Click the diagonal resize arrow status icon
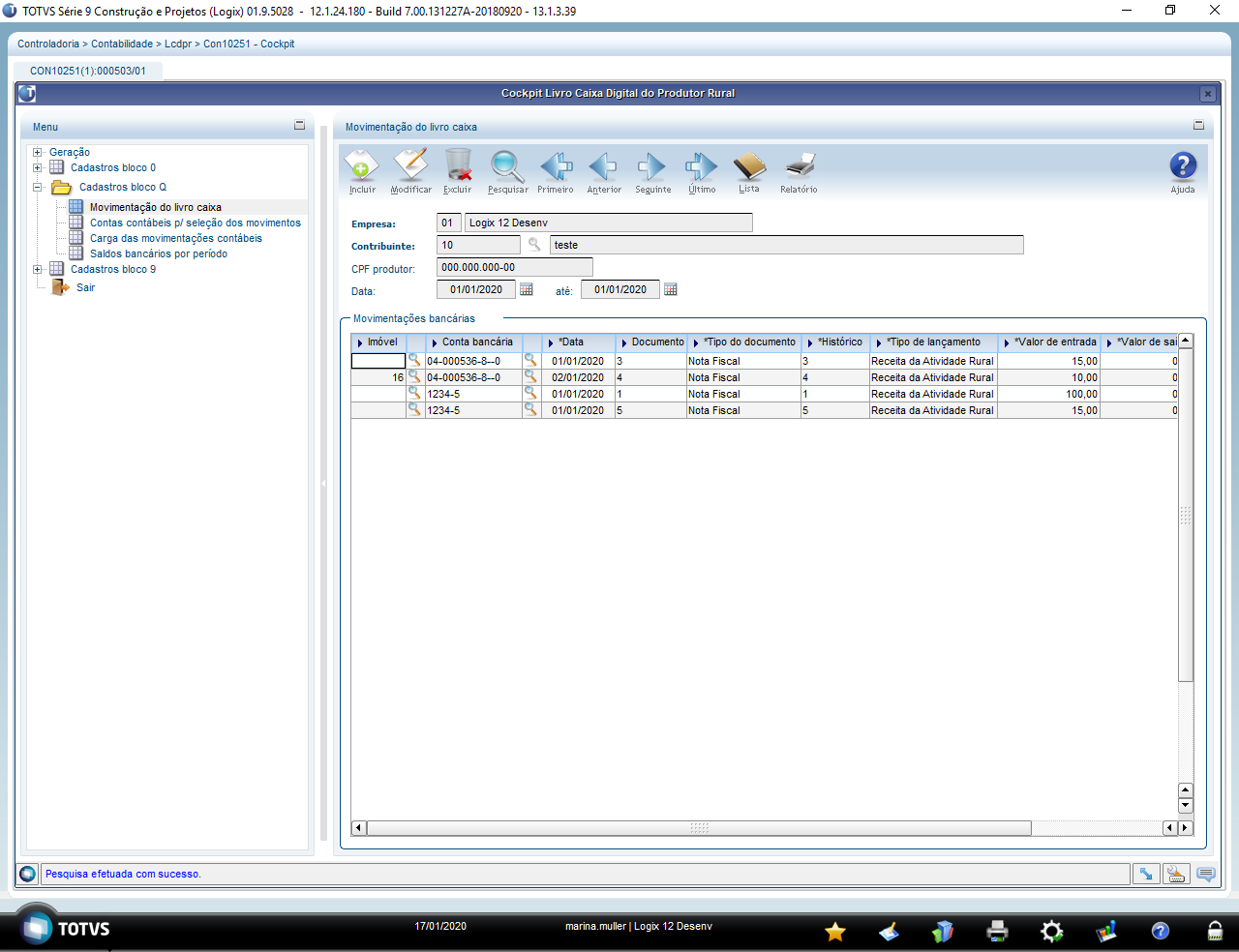The height and width of the screenshot is (952, 1239). point(1146,875)
